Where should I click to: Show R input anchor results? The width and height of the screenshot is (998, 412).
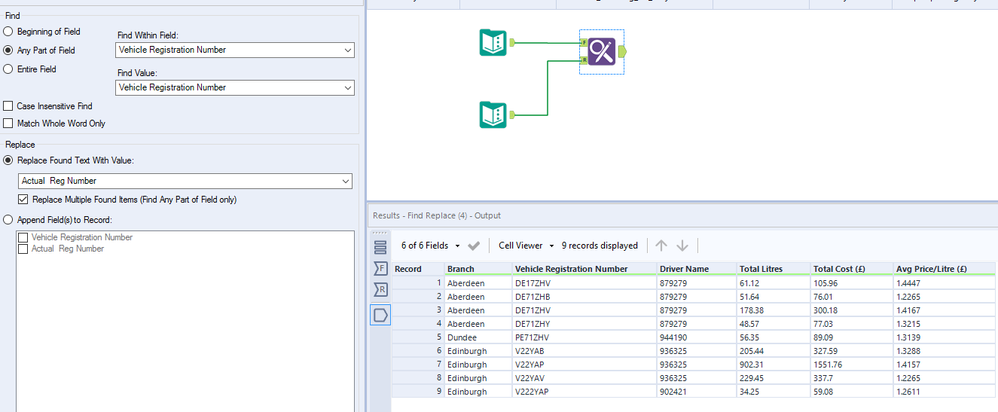(x=380, y=290)
